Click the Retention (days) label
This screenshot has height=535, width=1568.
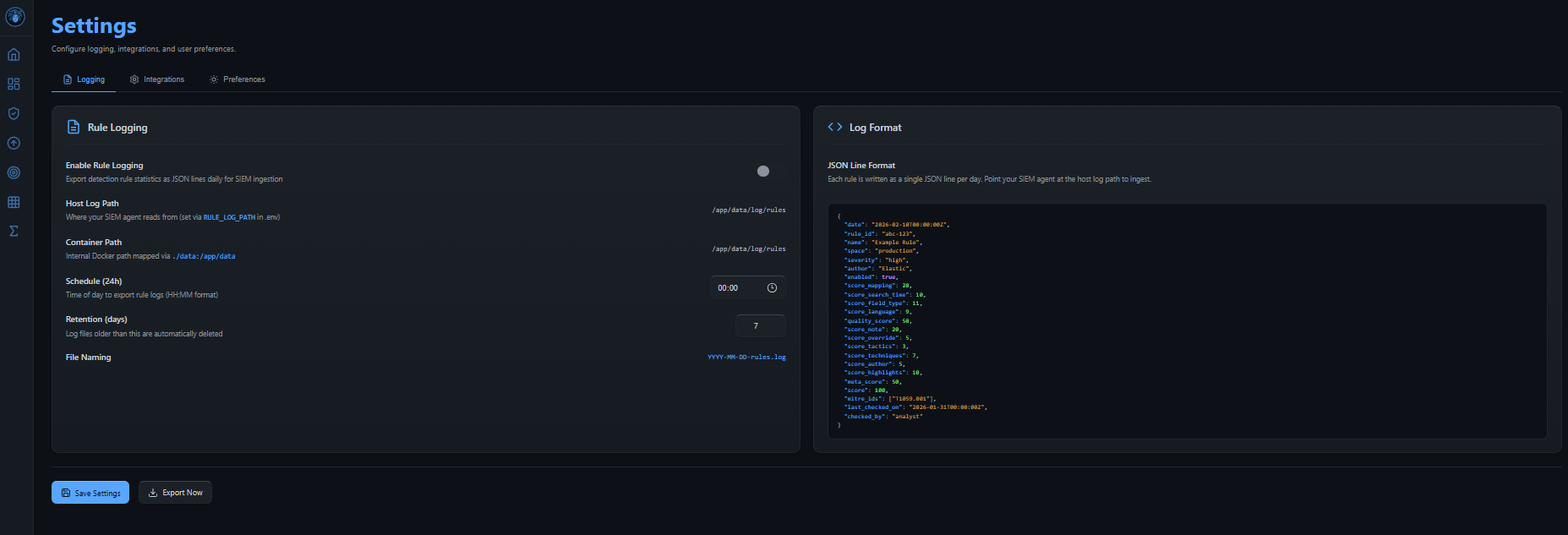click(96, 319)
